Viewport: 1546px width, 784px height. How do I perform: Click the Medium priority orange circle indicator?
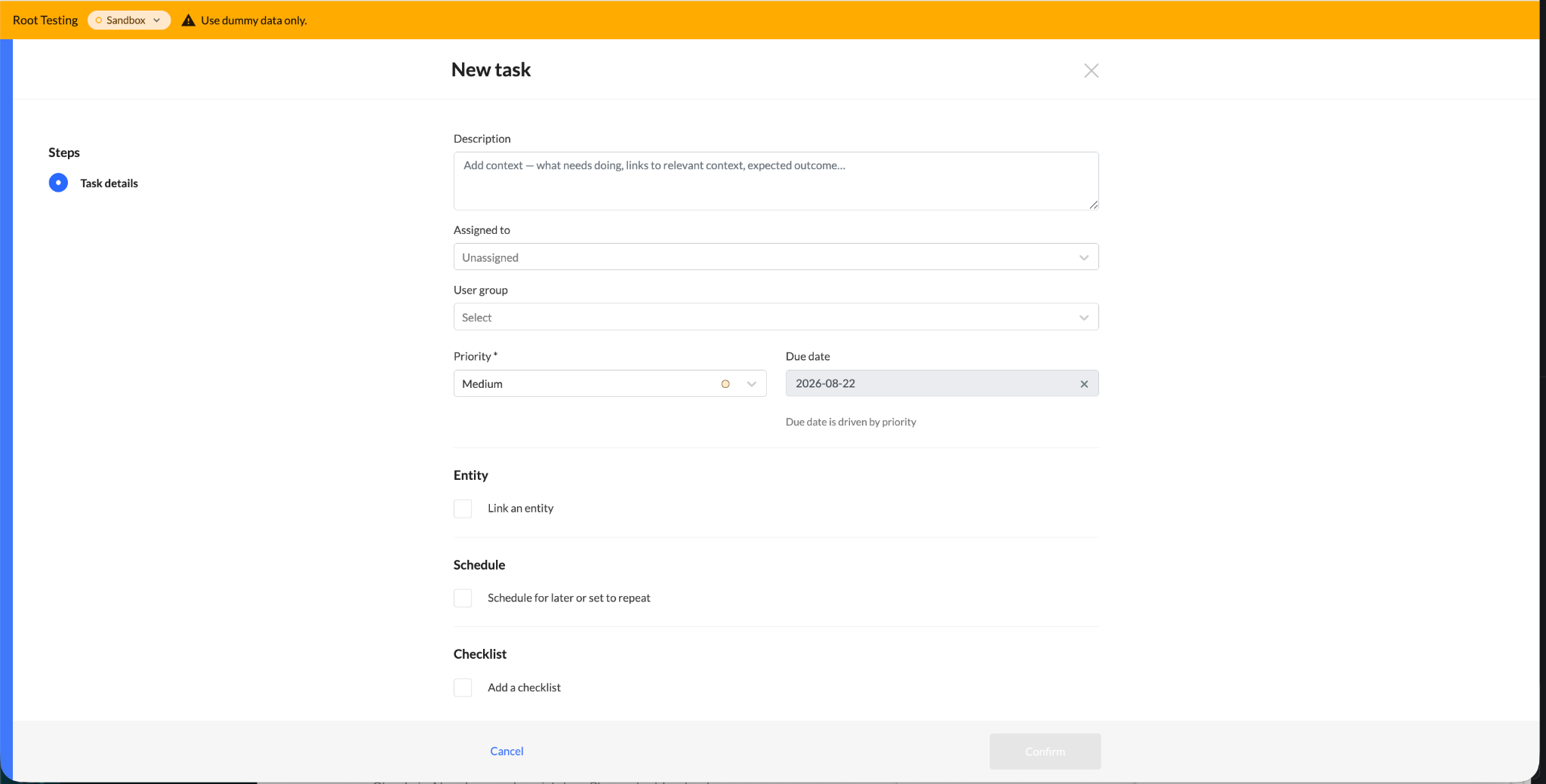725,384
